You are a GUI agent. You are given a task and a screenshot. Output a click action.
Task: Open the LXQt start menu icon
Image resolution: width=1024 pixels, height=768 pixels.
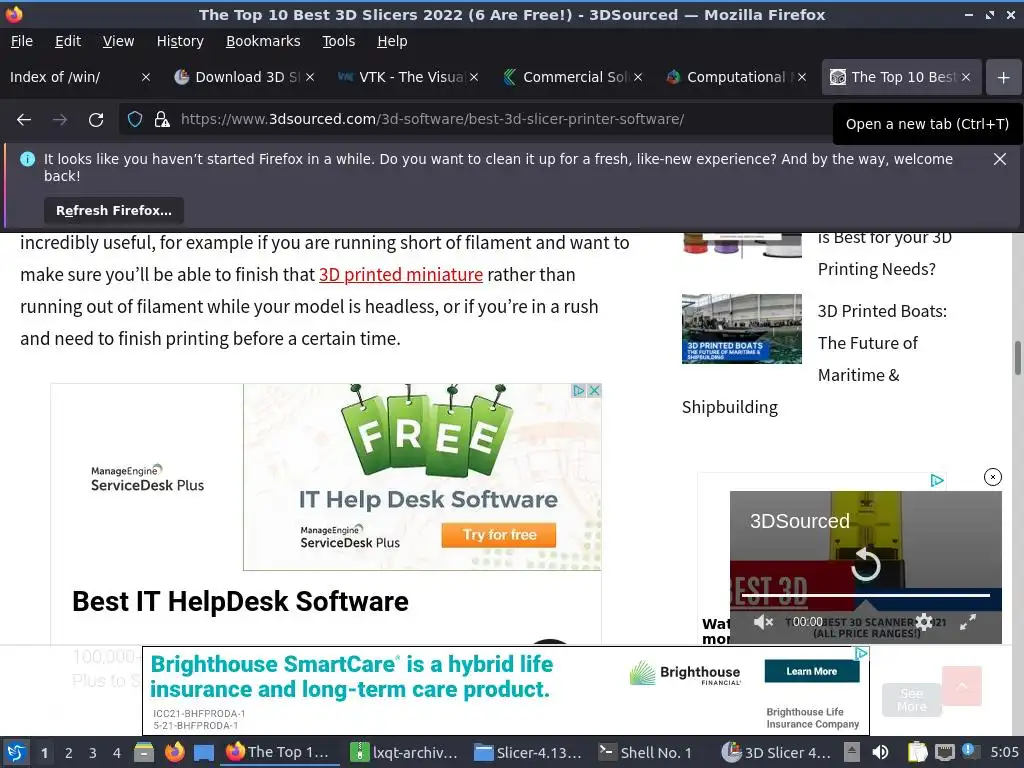16,752
